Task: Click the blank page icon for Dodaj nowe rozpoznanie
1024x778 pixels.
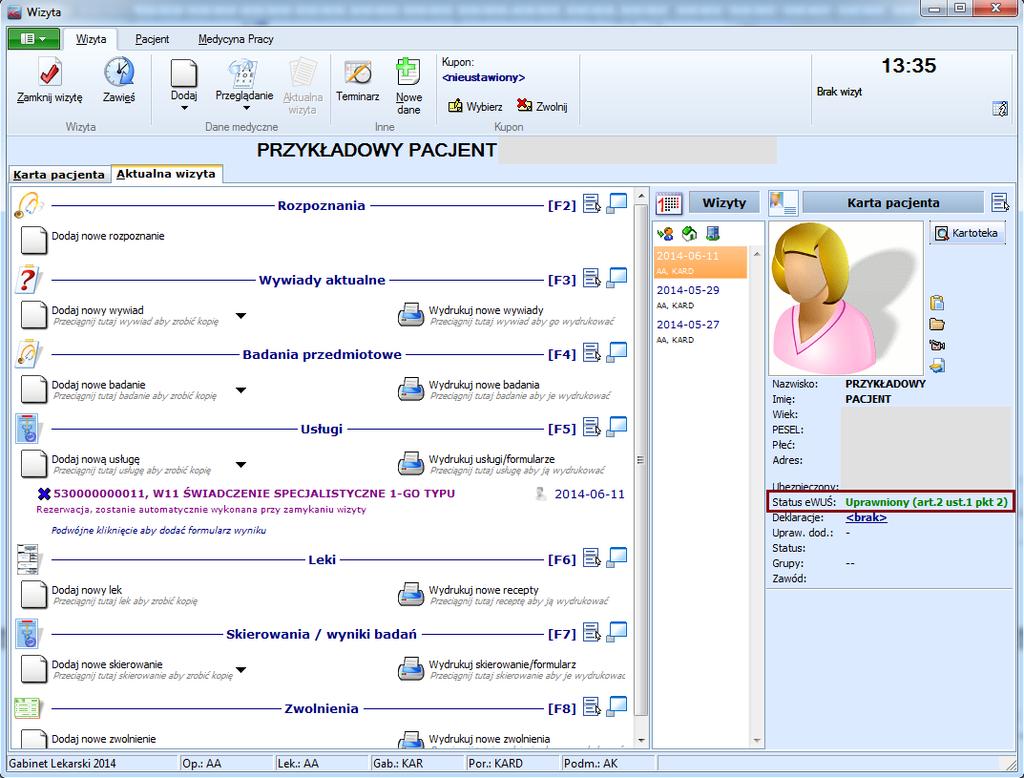Action: coord(34,240)
